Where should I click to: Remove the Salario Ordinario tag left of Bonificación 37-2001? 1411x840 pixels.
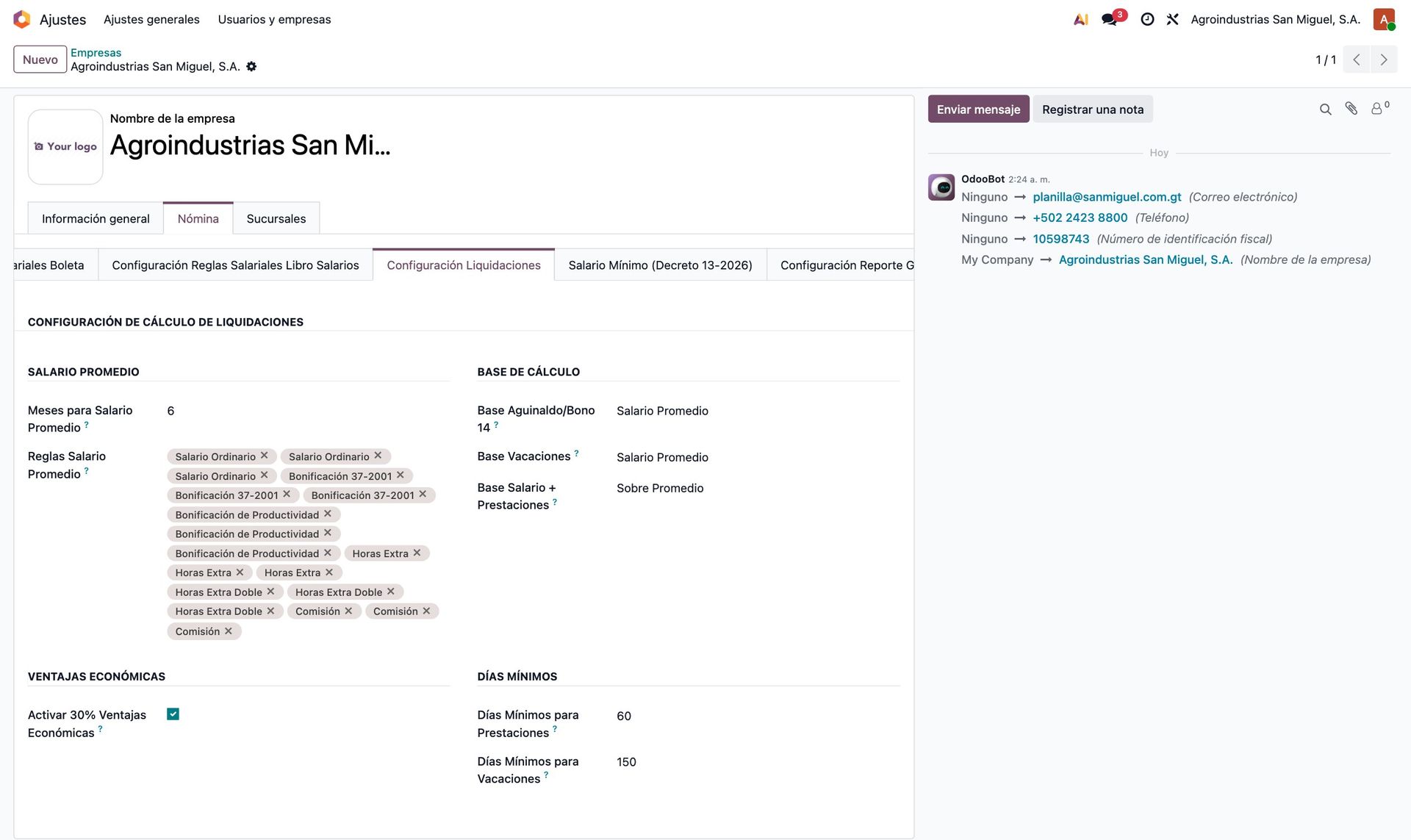[x=265, y=475]
